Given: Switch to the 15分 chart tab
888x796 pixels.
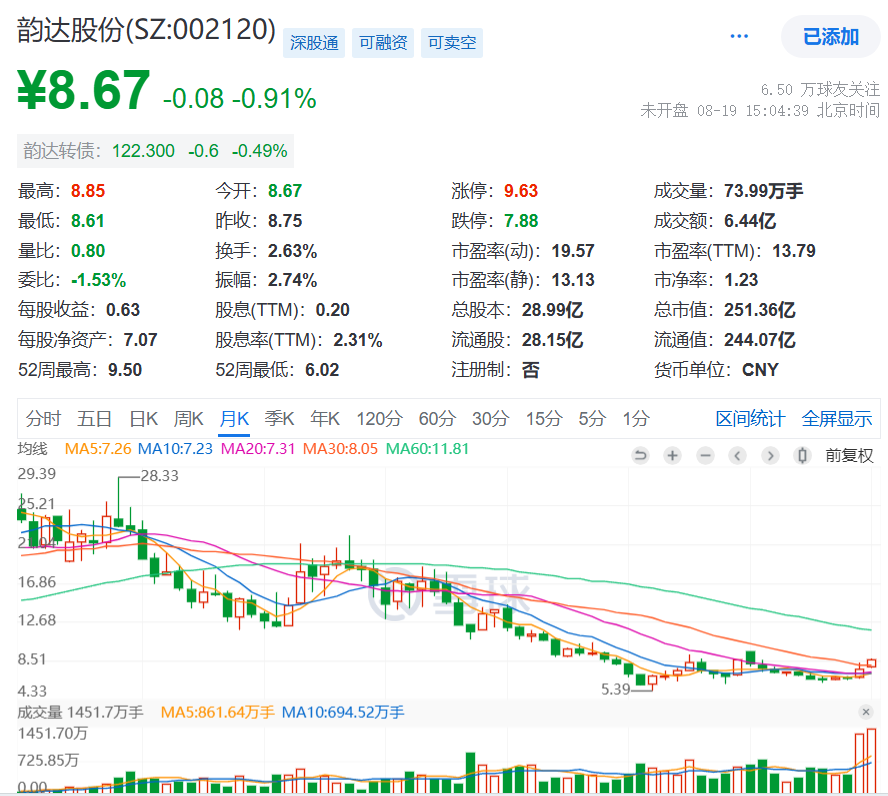Looking at the screenshot, I should pyautogui.click(x=544, y=419).
